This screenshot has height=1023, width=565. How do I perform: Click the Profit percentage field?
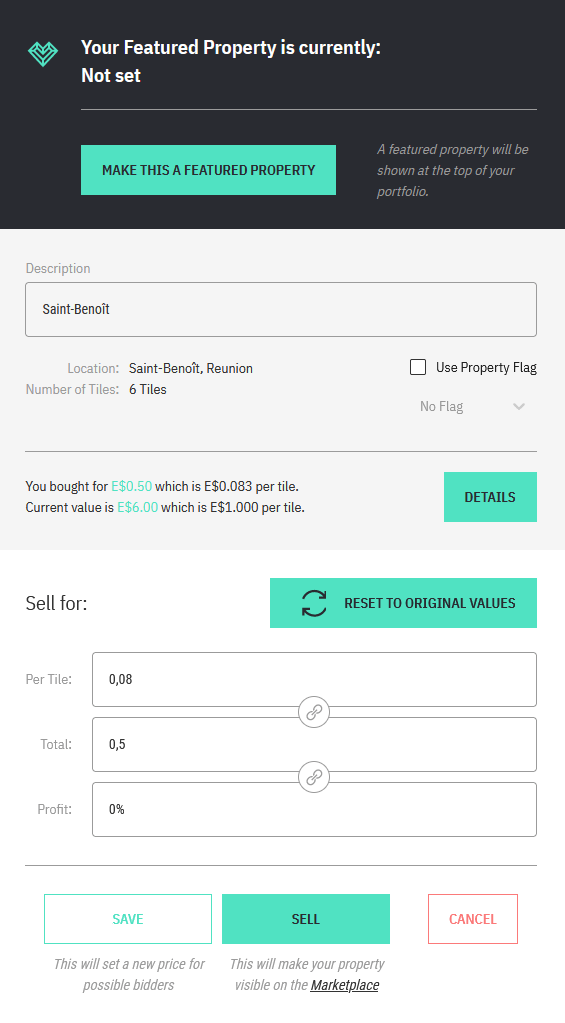[x=314, y=809]
